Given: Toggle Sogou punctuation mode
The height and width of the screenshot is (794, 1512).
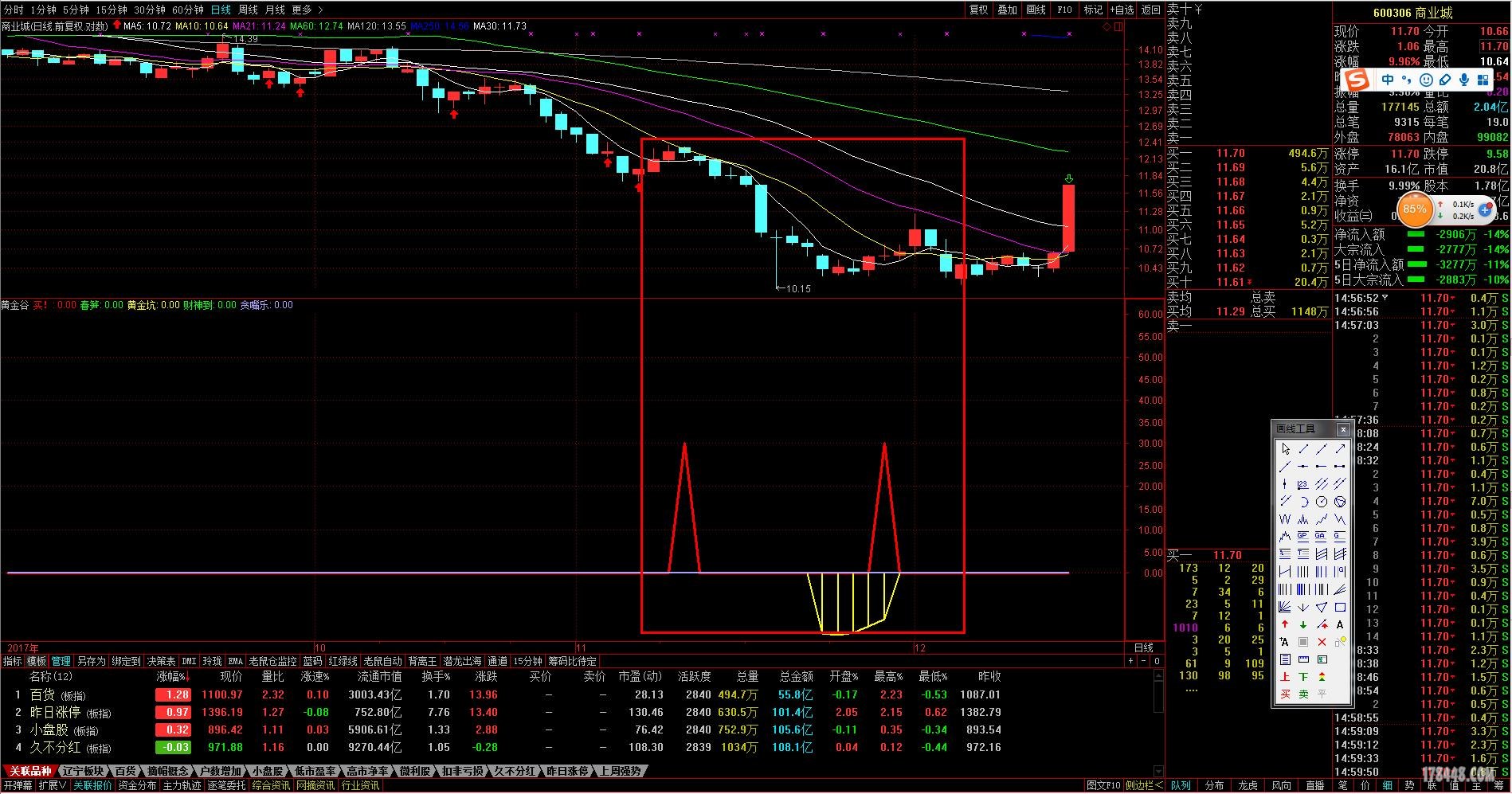Looking at the screenshot, I should 1407,80.
